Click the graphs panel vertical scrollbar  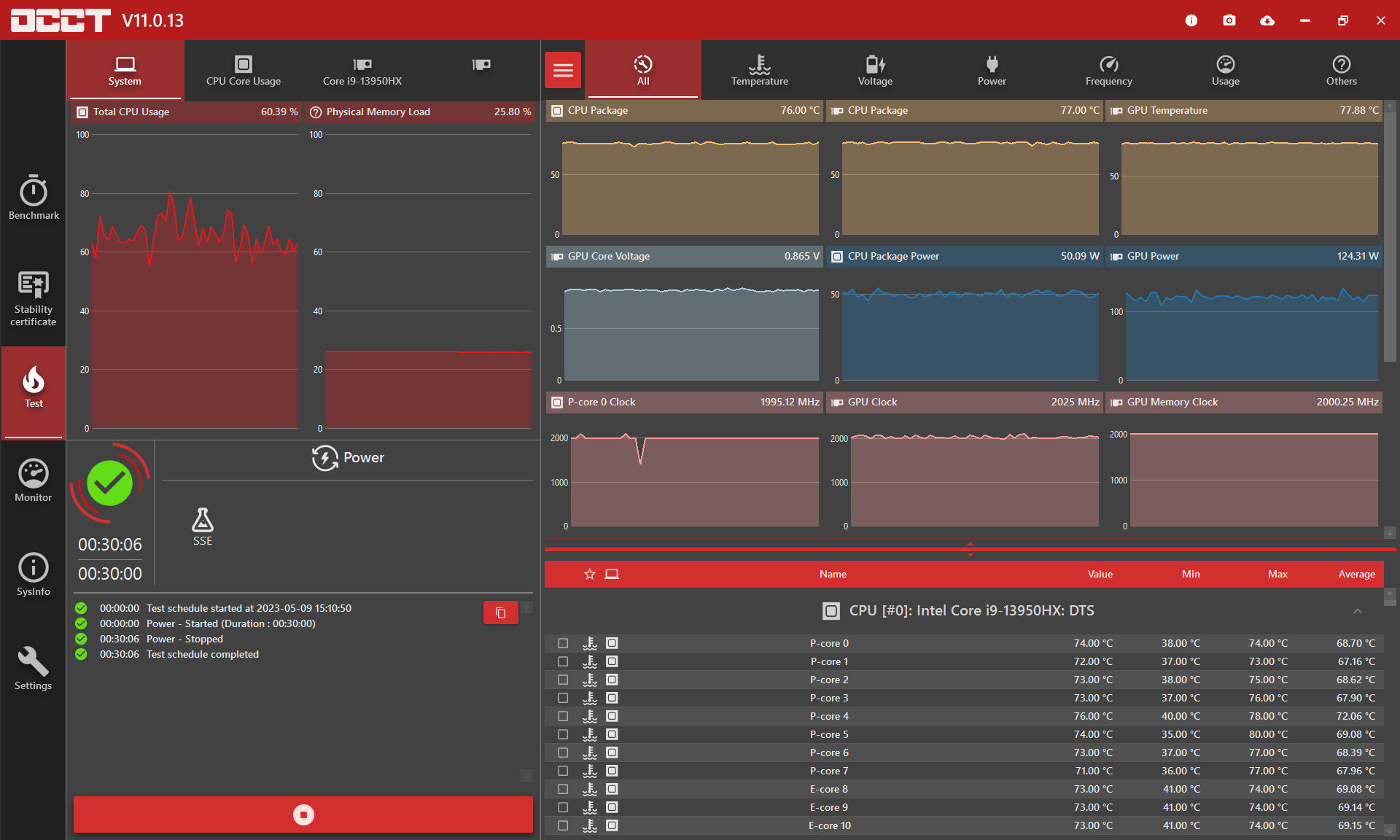(1391, 237)
